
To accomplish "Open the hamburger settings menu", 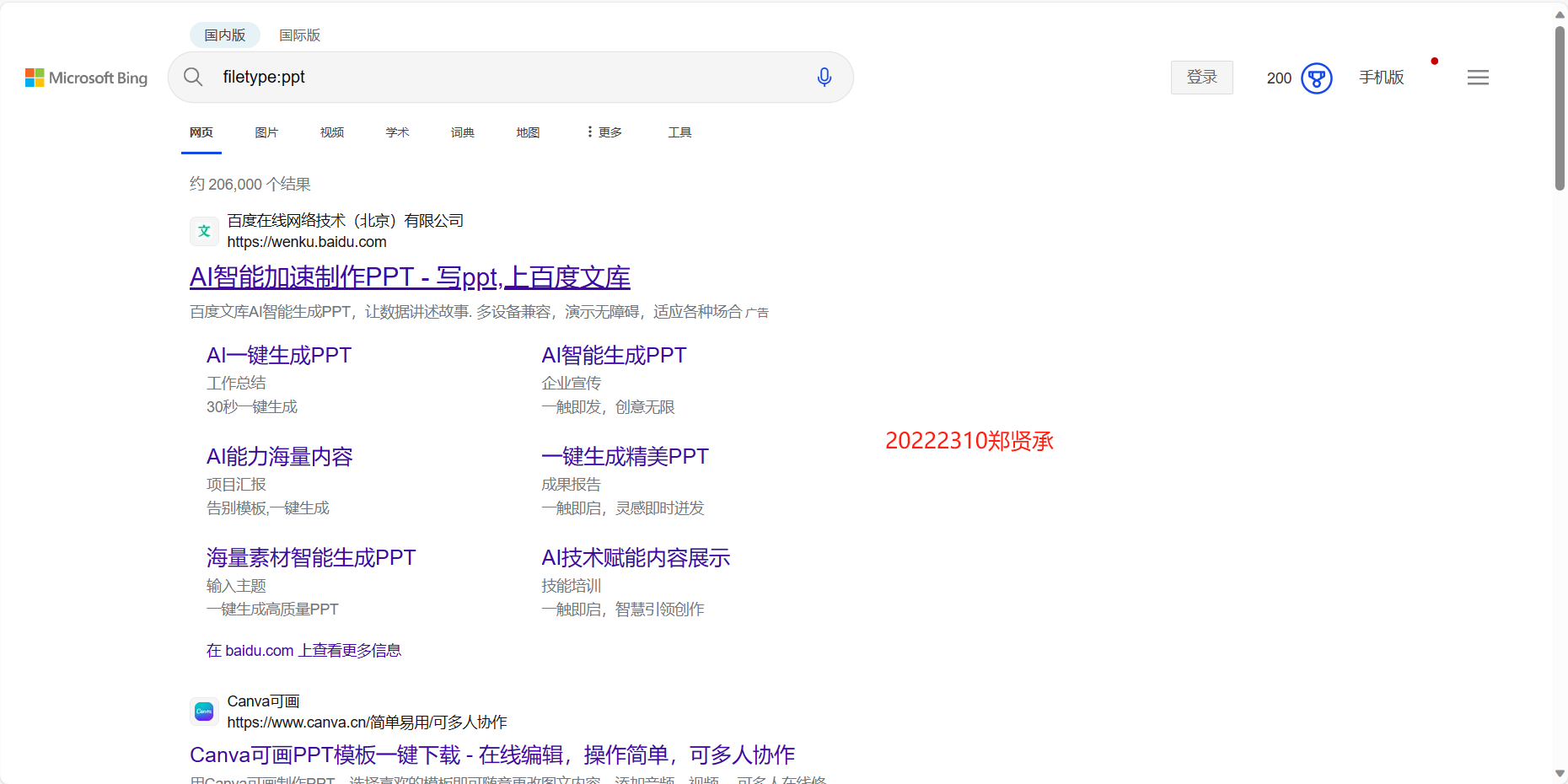I will 1478,78.
